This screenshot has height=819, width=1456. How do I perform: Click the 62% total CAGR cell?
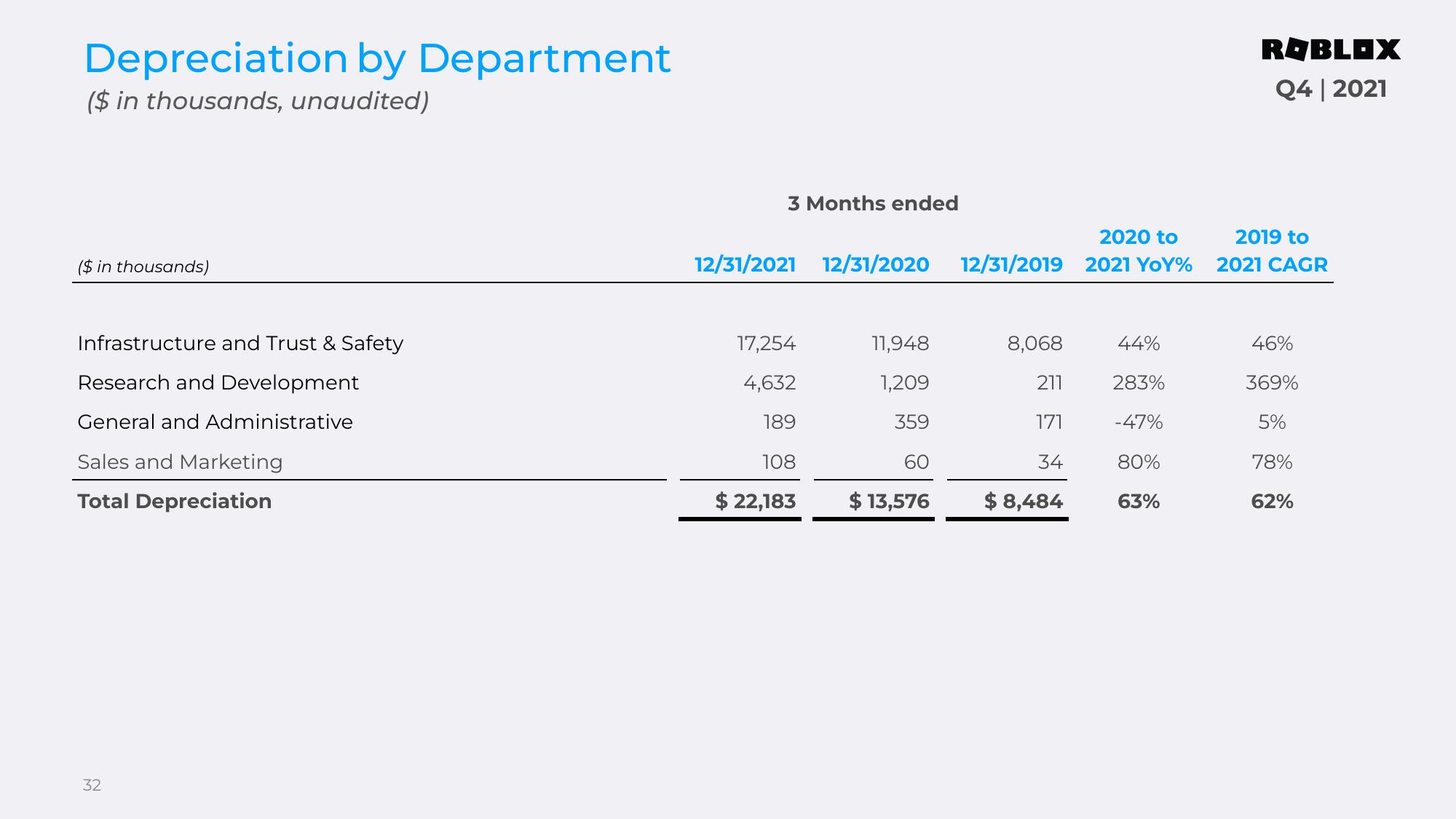(1272, 501)
